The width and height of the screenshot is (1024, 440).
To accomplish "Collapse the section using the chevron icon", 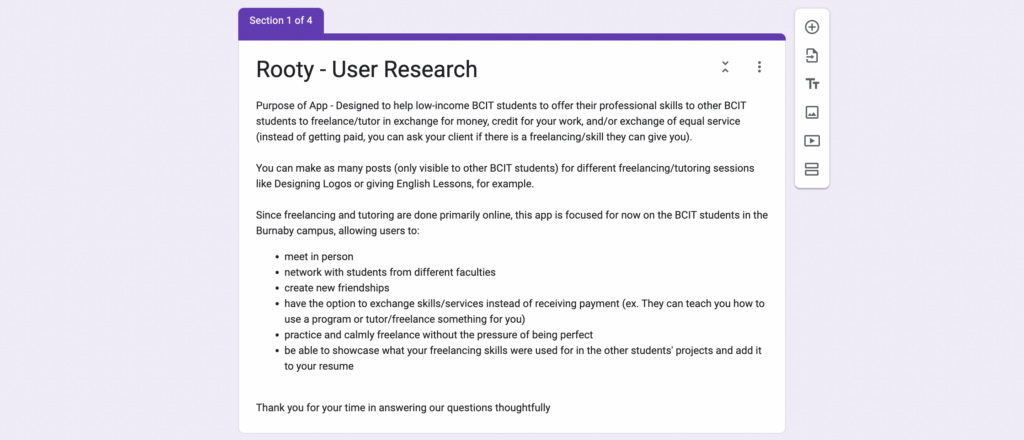I will pyautogui.click(x=725, y=67).
